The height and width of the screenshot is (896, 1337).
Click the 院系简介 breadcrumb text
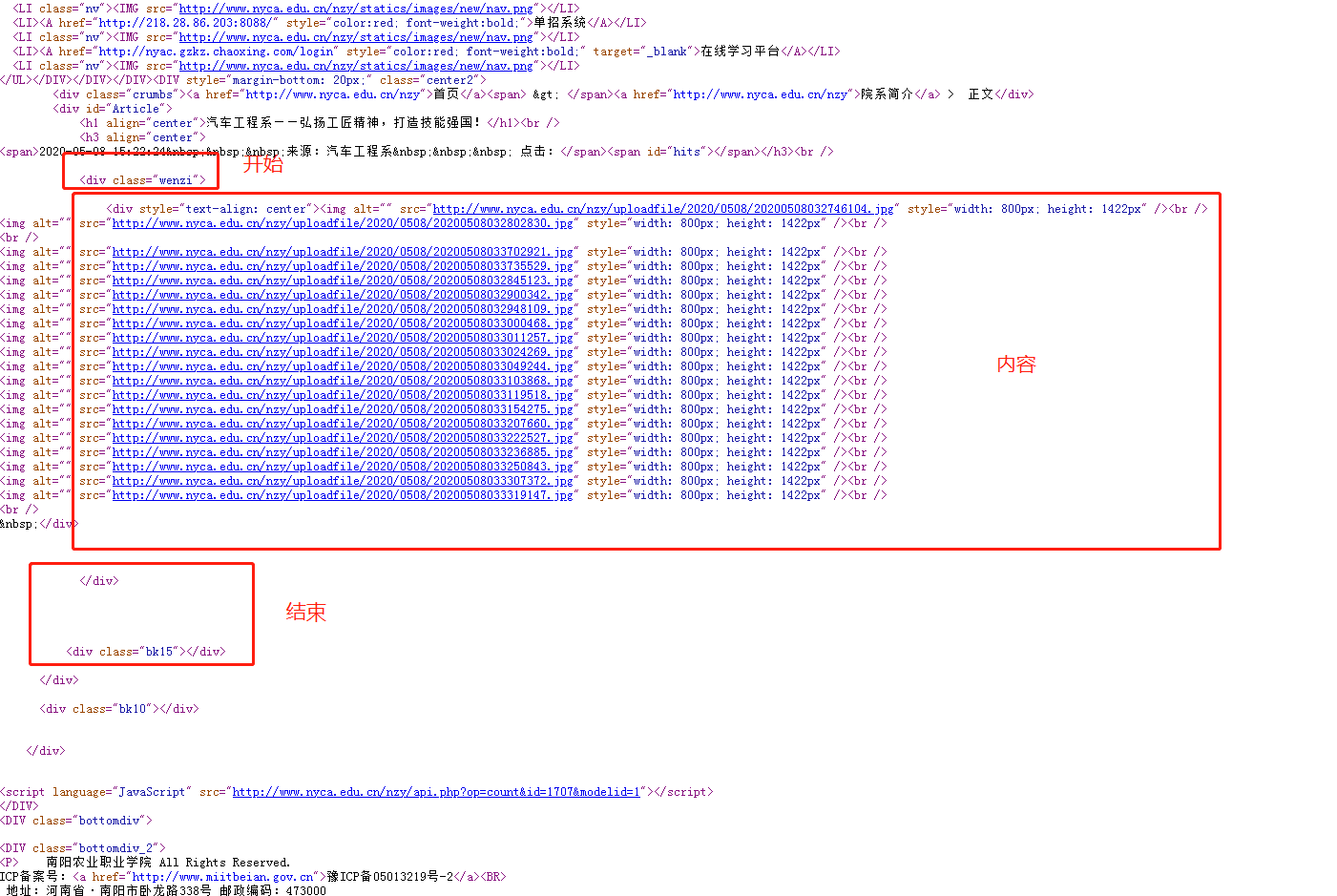click(887, 94)
